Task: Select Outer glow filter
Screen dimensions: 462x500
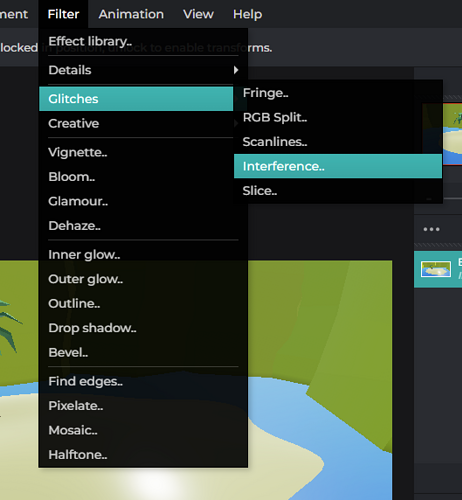Action: (x=143, y=279)
